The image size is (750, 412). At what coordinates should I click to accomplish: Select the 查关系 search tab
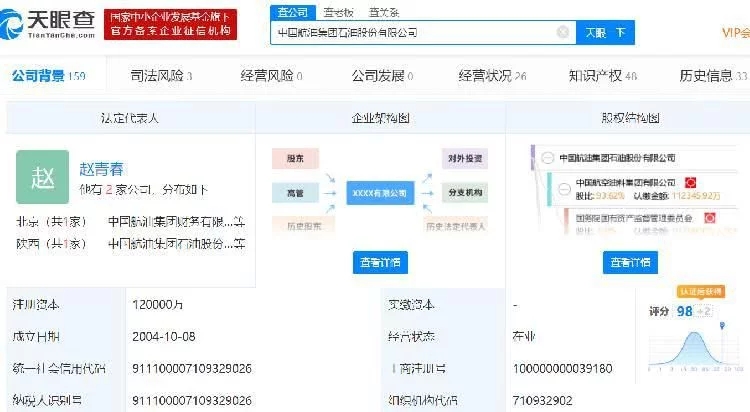(x=384, y=12)
